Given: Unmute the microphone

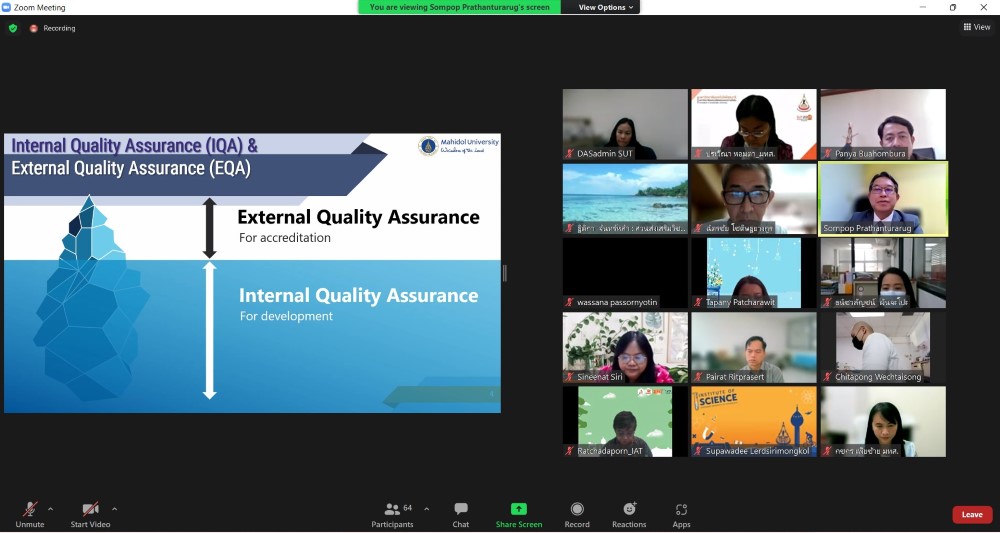Looking at the screenshot, I should click(30, 513).
